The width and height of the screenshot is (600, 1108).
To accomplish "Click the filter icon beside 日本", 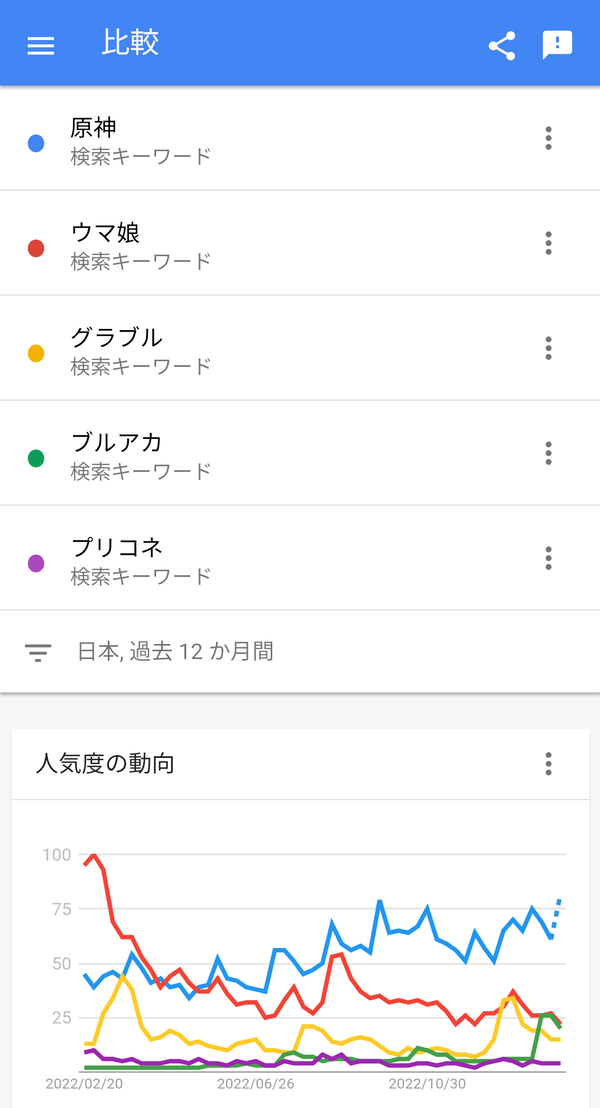I will tap(37, 652).
